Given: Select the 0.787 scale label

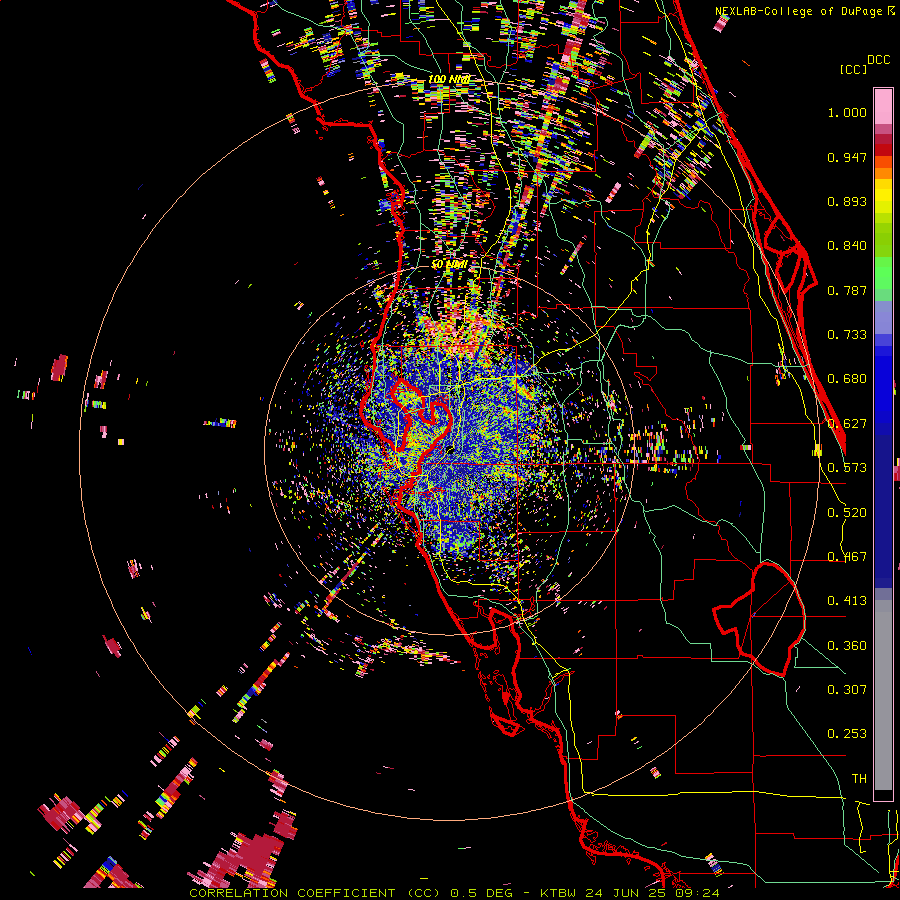Looking at the screenshot, I should [847, 290].
